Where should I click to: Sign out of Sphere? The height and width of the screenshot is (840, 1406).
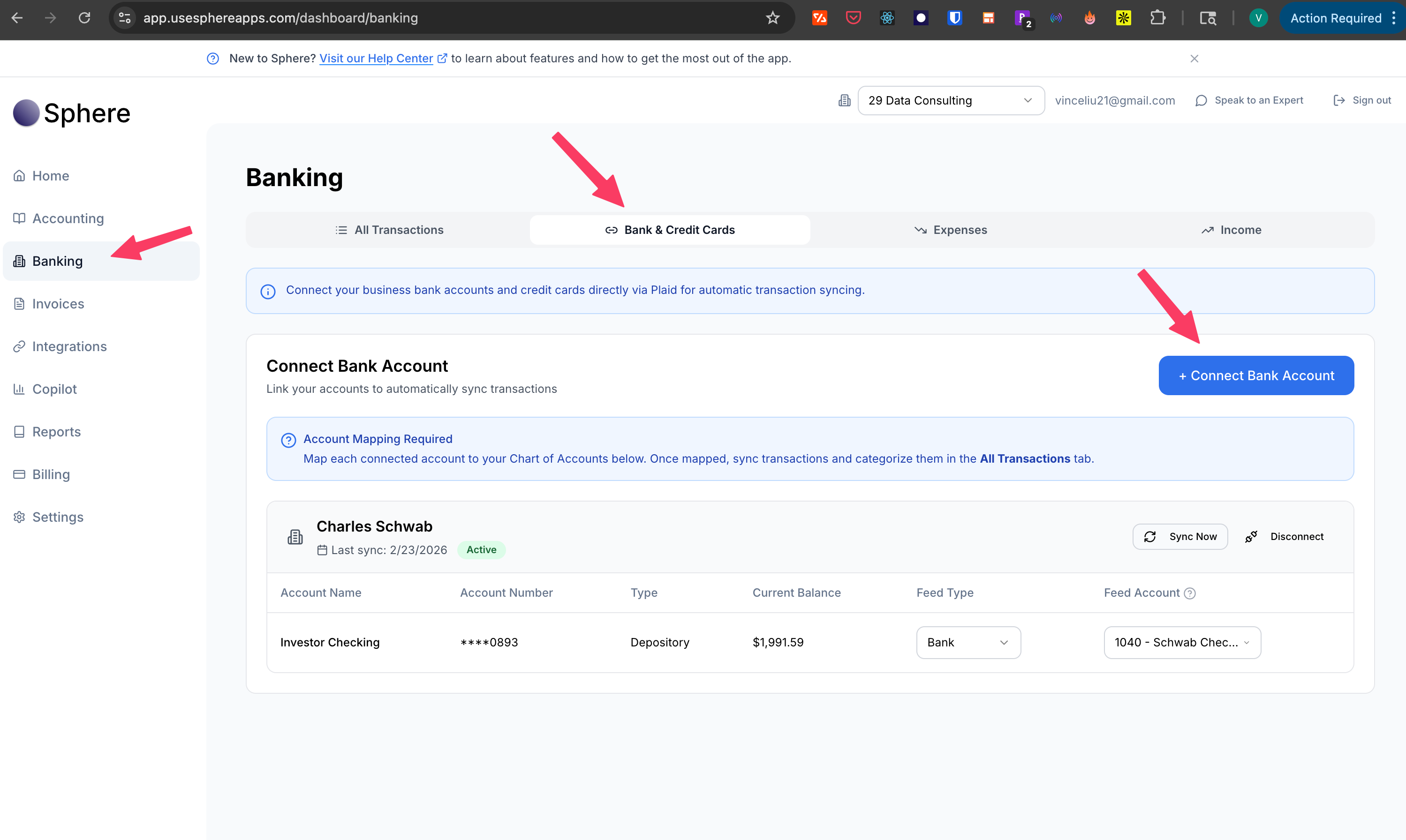[1362, 100]
